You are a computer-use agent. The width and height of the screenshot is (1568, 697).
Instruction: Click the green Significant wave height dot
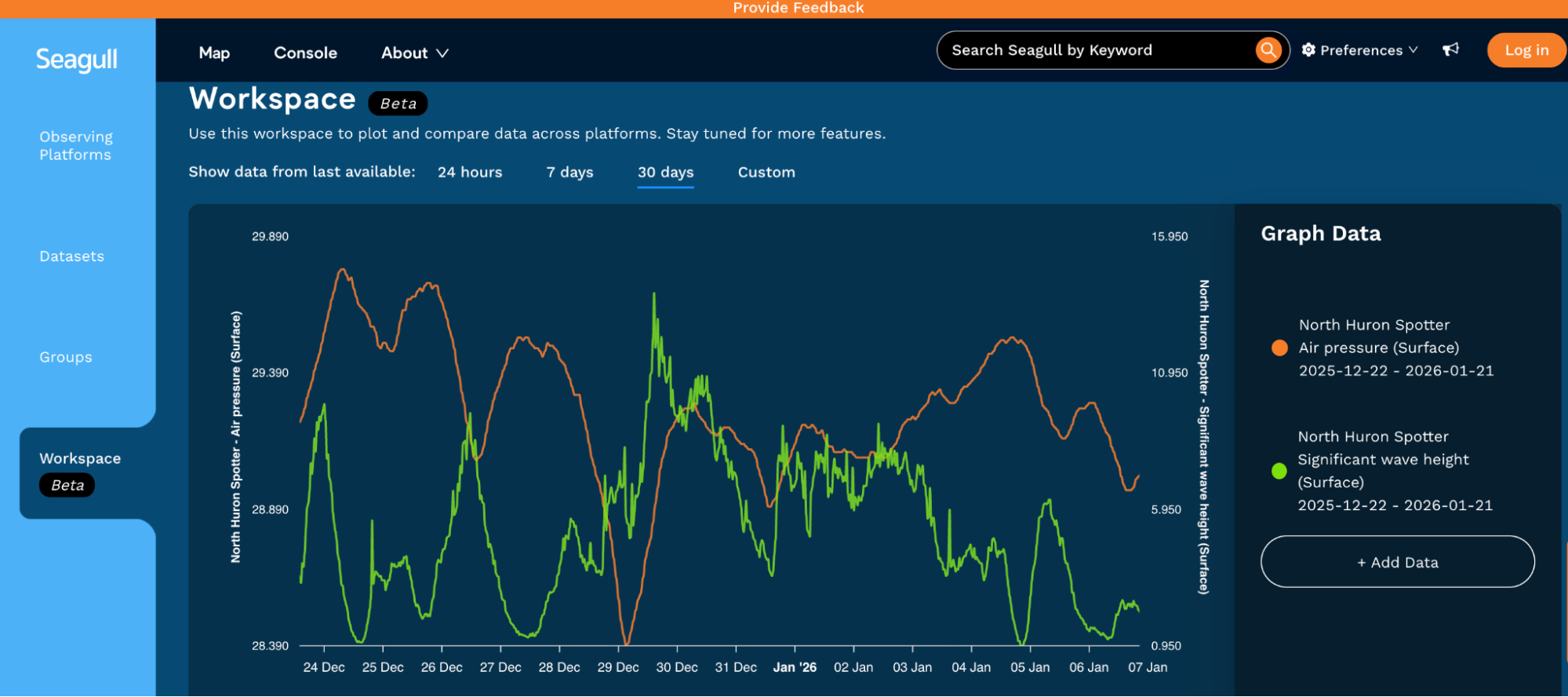[1279, 471]
